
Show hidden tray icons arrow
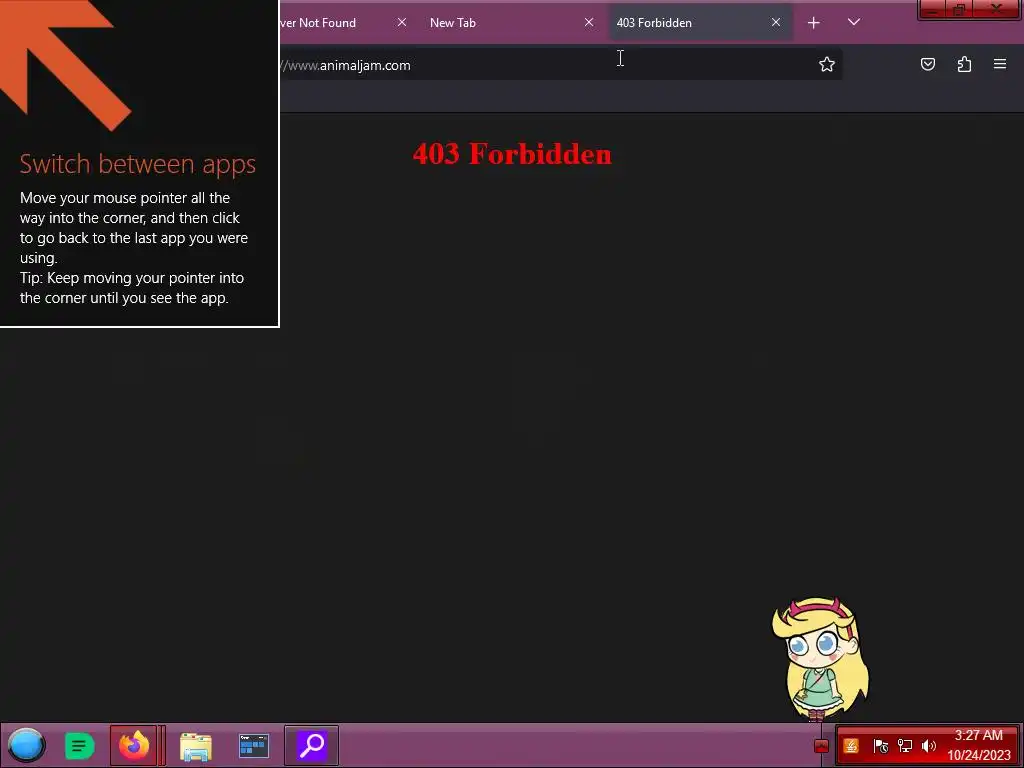pos(822,746)
